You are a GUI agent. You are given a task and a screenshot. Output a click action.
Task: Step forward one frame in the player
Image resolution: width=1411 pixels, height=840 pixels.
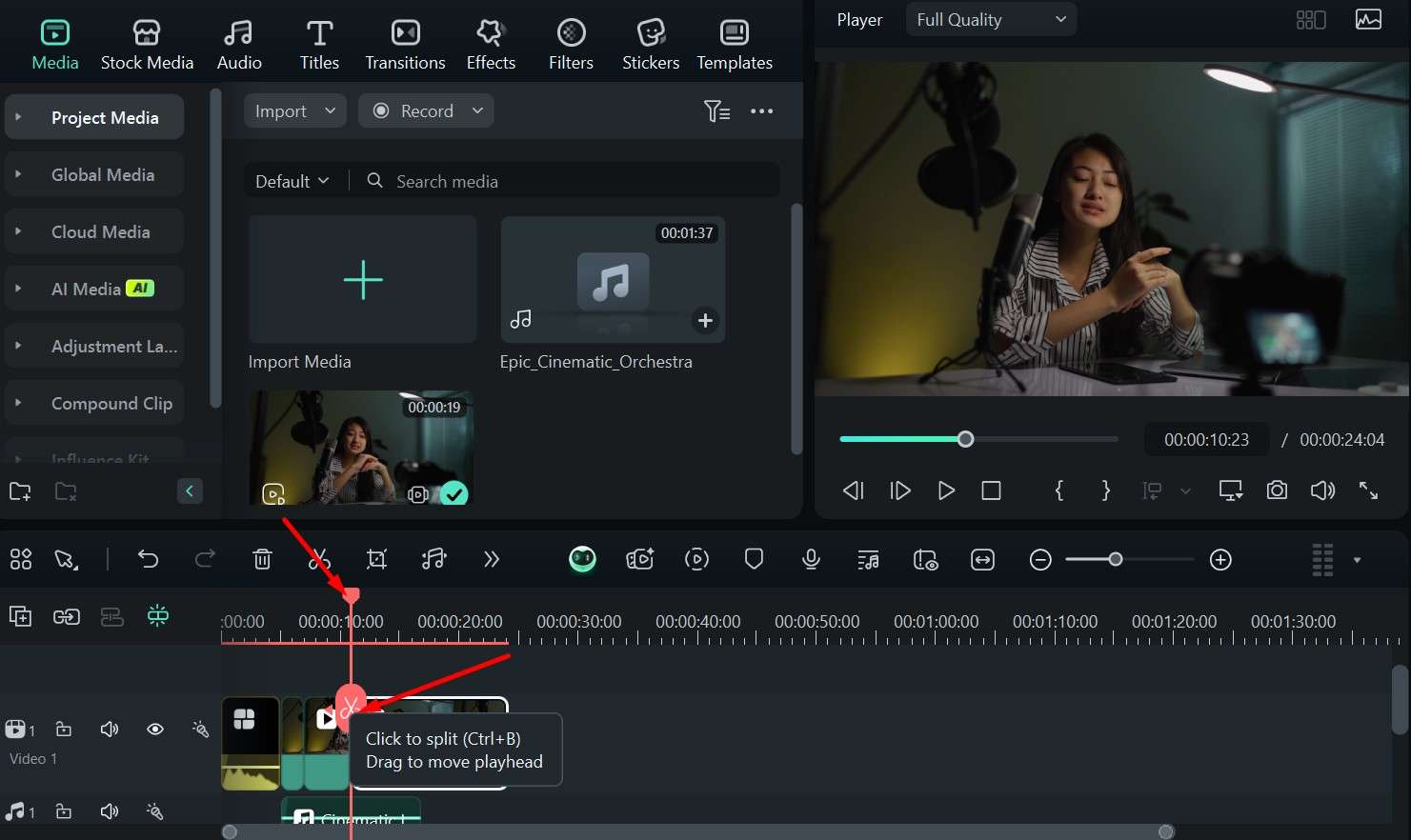900,490
